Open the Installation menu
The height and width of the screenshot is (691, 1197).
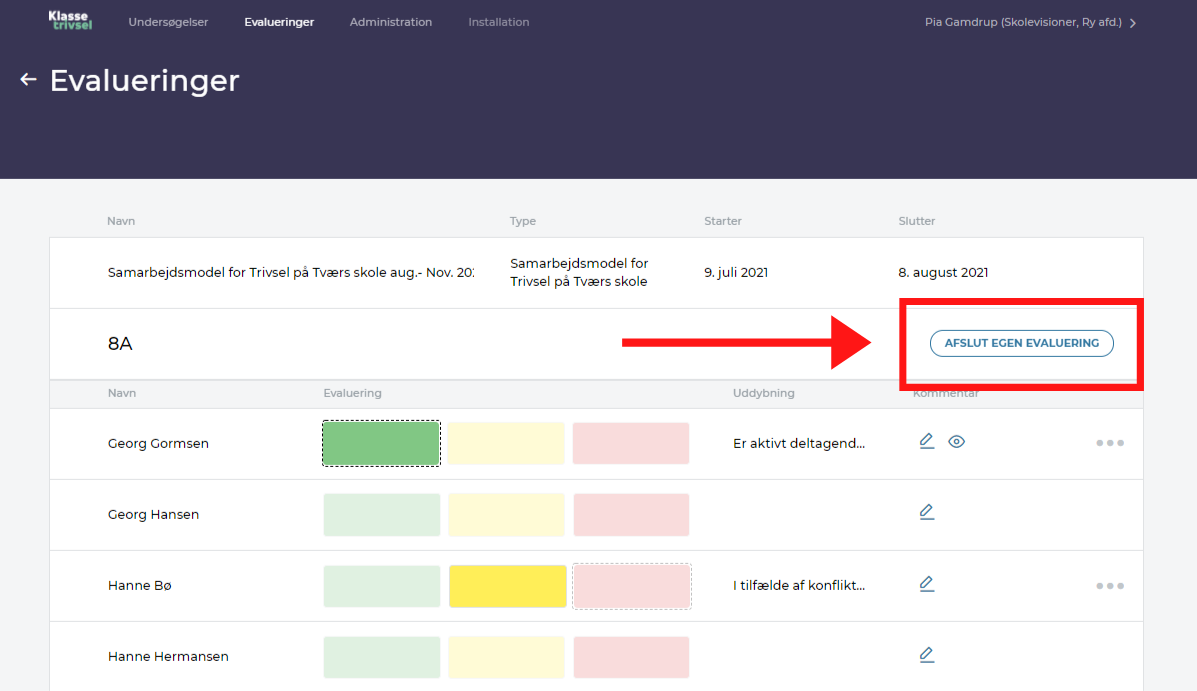click(498, 22)
